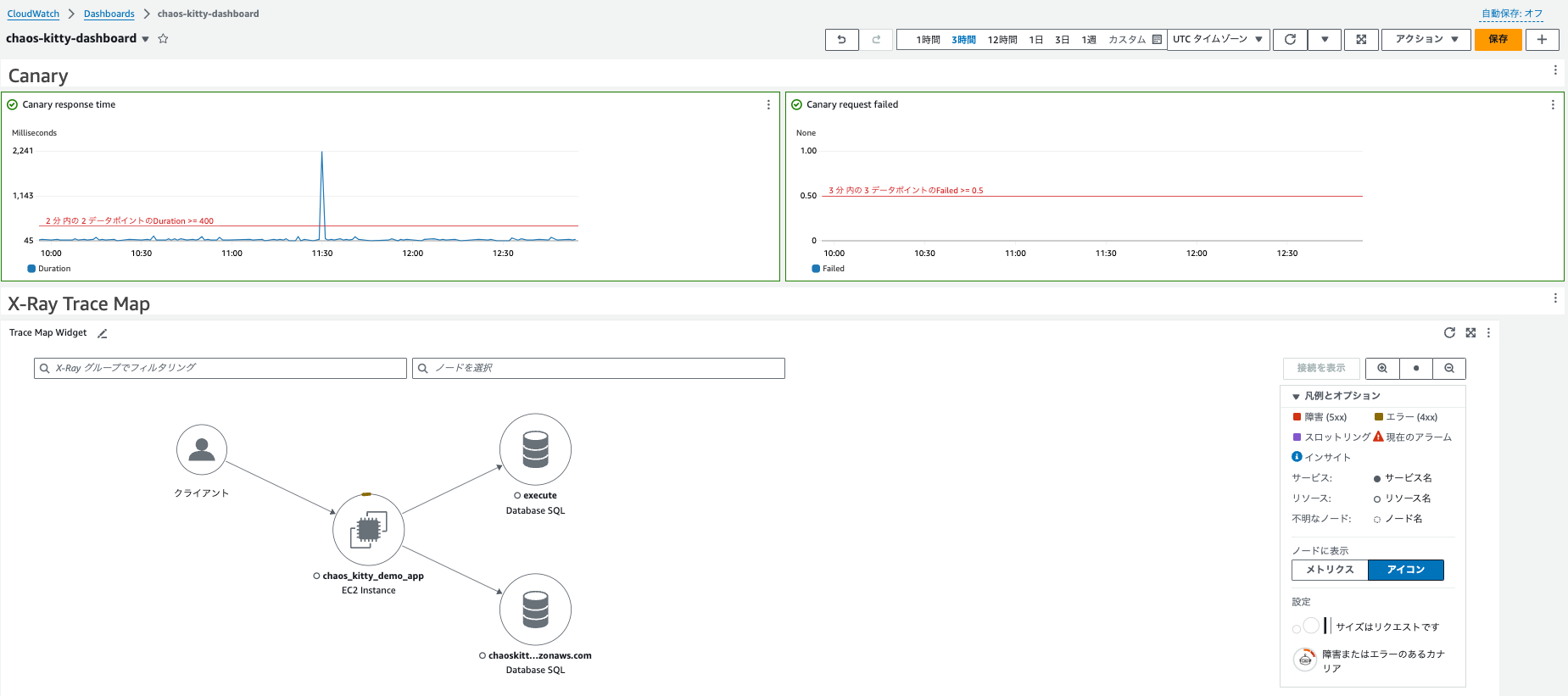Screen dimensions: 1568x696
Task: Click the サイズはリクエストです setting label
Action: point(1387,627)
